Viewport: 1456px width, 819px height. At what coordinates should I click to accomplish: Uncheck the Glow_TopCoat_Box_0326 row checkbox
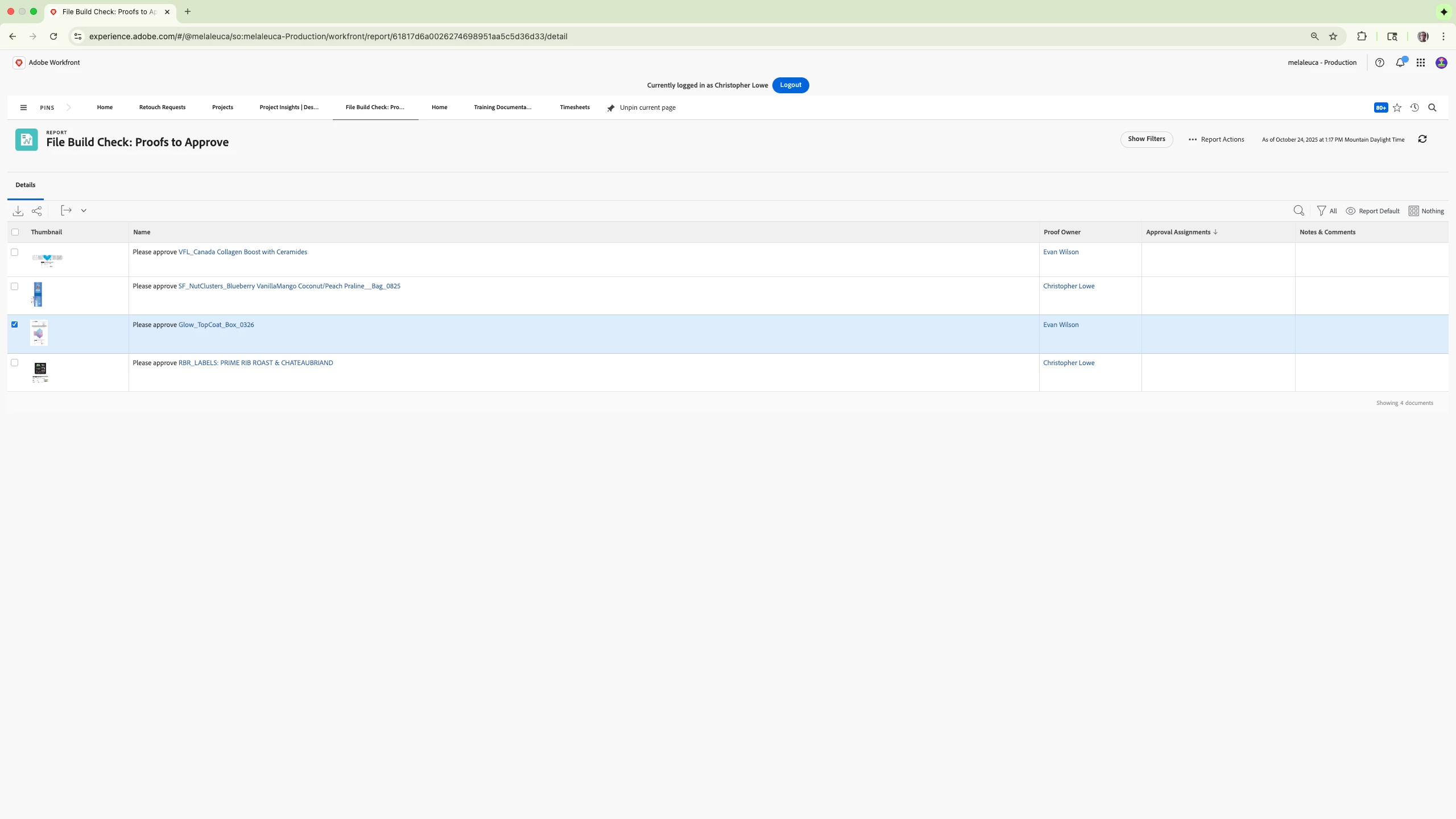tap(15, 325)
